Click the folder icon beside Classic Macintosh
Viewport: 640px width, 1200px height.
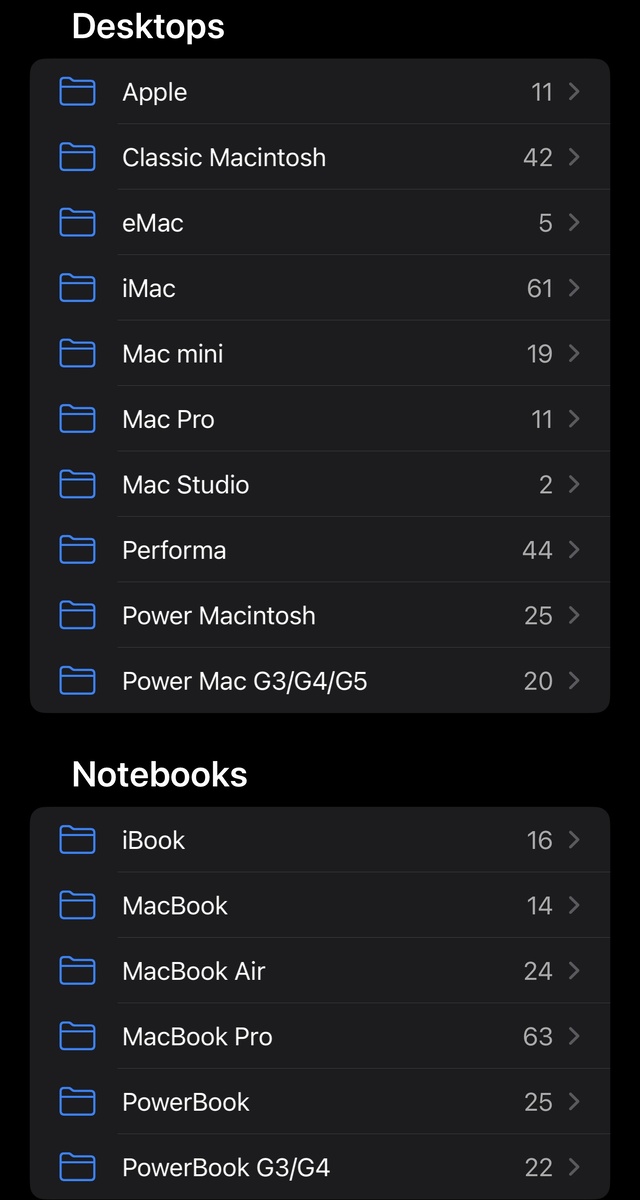click(77, 157)
